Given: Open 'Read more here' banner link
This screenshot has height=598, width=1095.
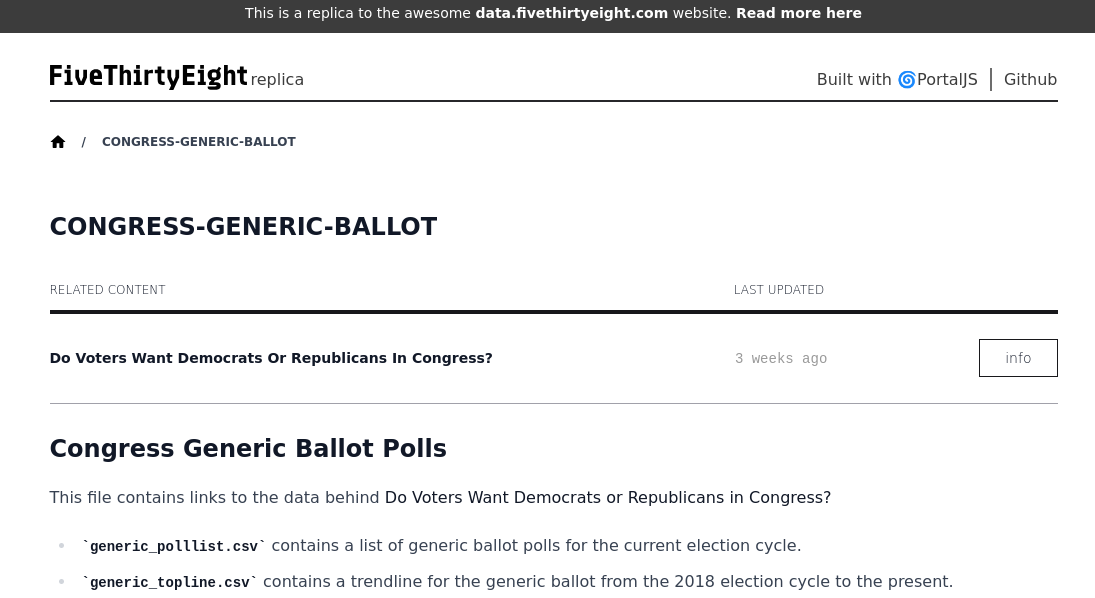Looking at the screenshot, I should pyautogui.click(x=798, y=13).
